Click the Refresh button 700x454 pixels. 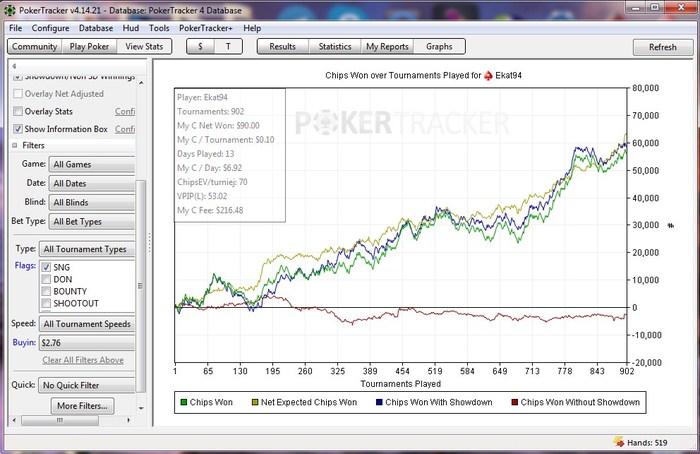(x=663, y=47)
